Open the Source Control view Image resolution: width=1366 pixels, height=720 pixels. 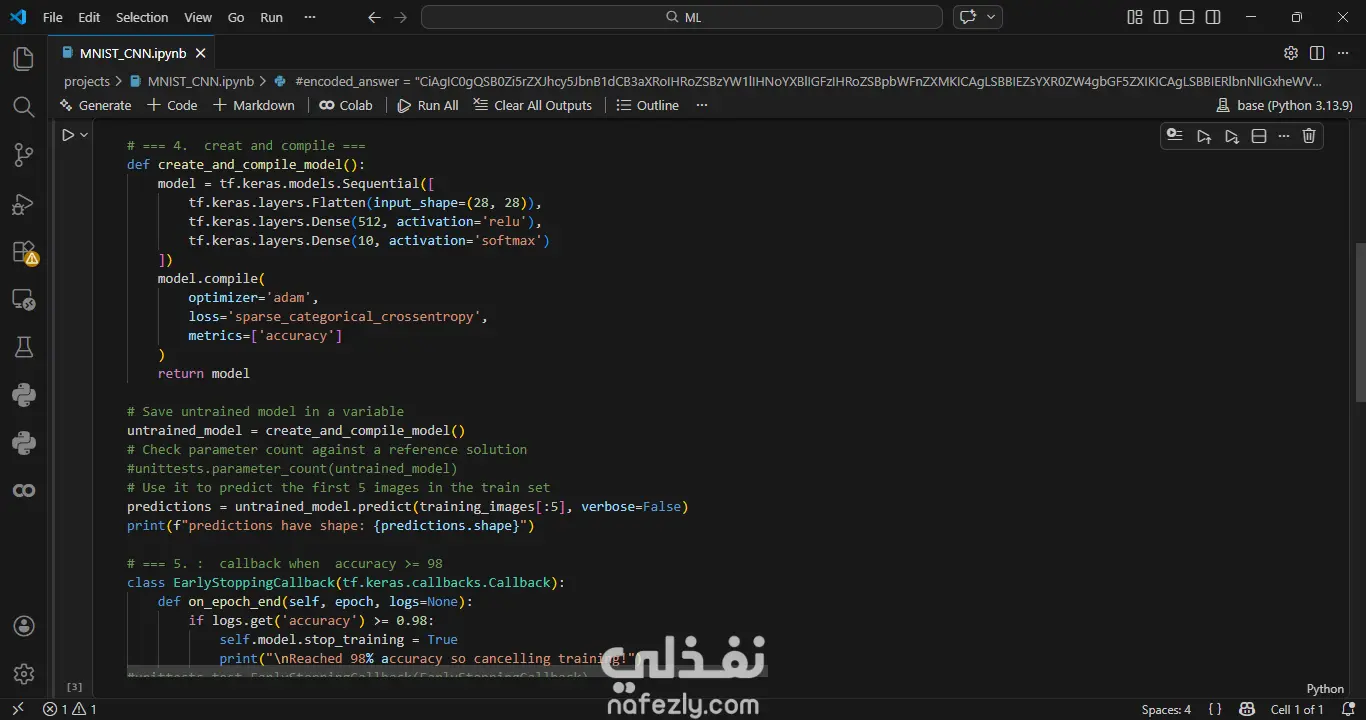click(x=24, y=155)
